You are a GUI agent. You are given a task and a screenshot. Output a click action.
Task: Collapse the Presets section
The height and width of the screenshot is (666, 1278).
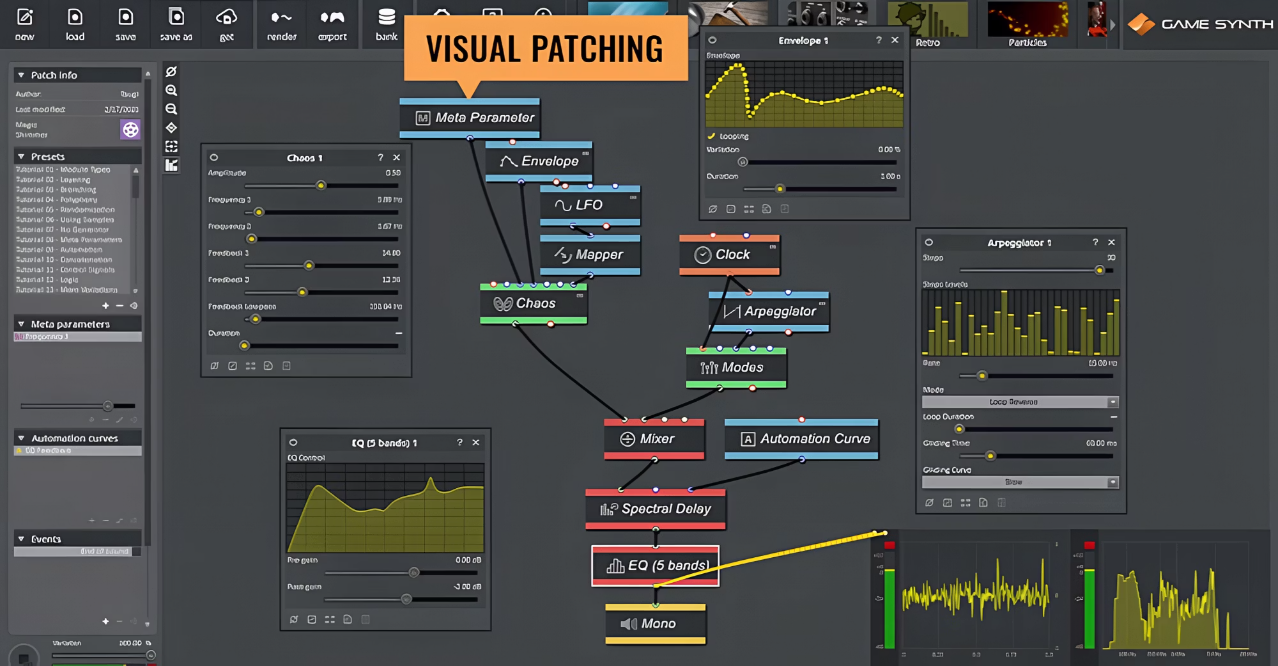point(20,157)
